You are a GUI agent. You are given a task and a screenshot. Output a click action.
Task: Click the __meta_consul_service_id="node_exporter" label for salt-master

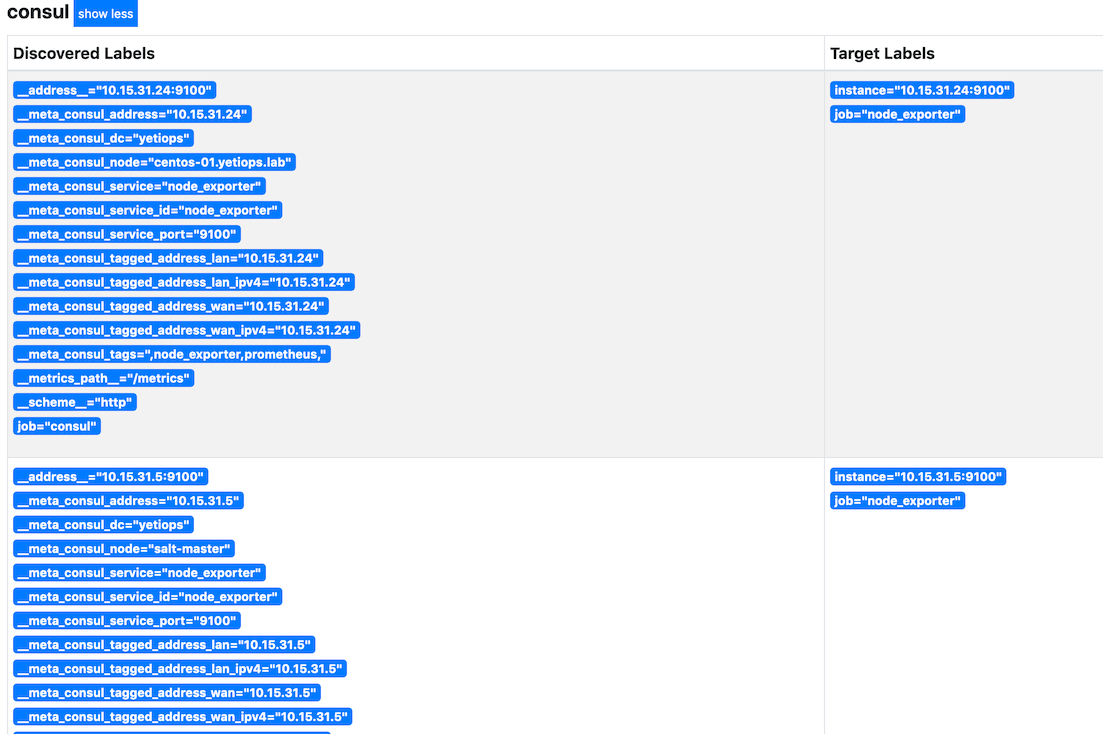click(x=146, y=596)
